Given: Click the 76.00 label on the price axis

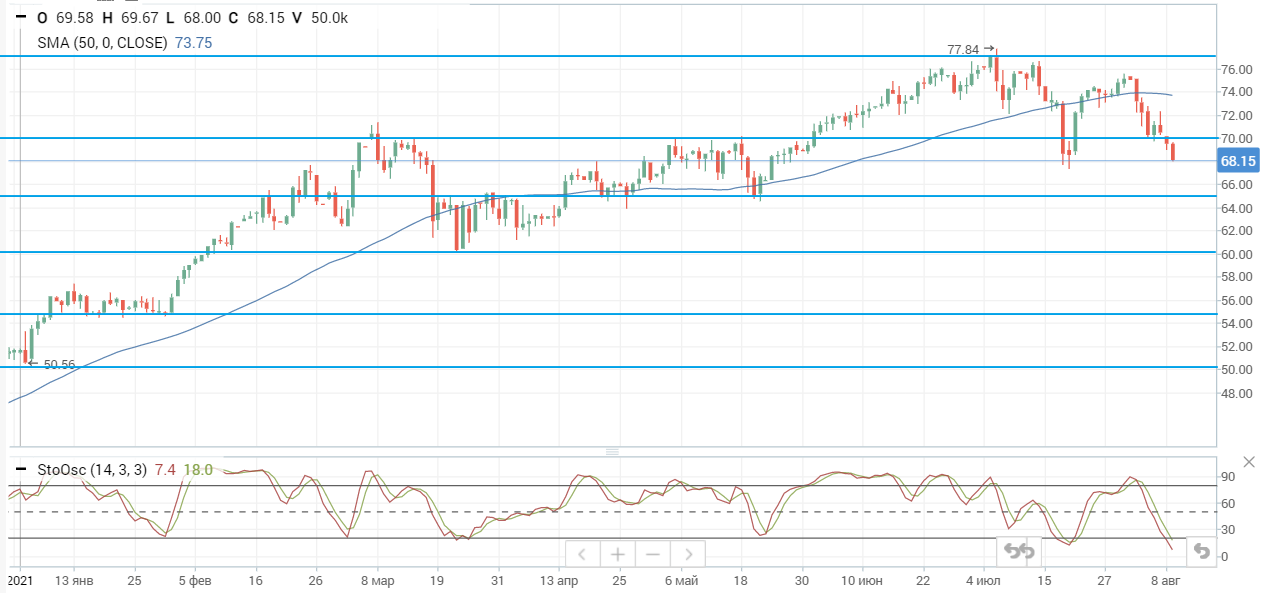Looking at the screenshot, I should point(1236,69).
